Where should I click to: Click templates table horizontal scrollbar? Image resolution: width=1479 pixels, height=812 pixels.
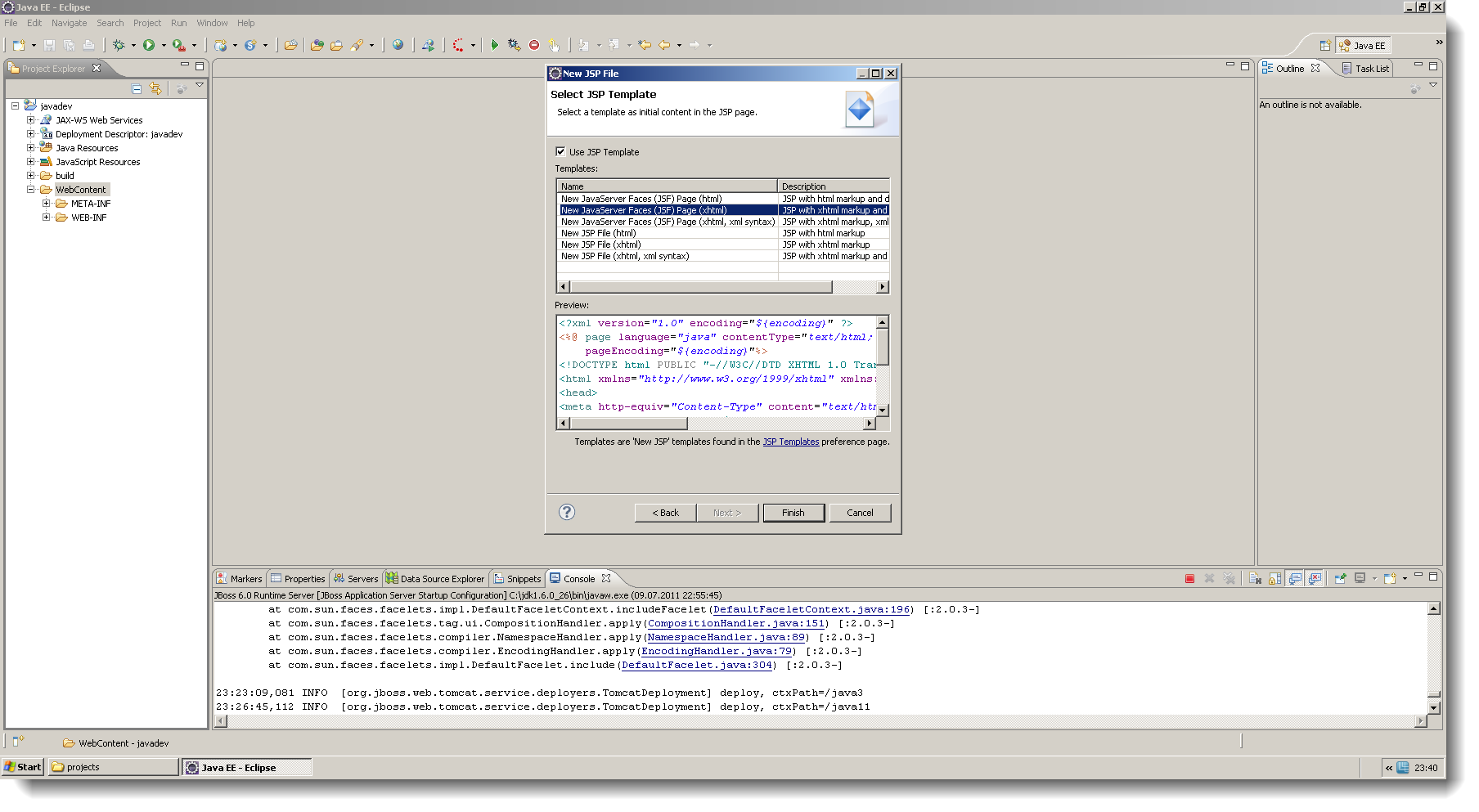[x=722, y=287]
